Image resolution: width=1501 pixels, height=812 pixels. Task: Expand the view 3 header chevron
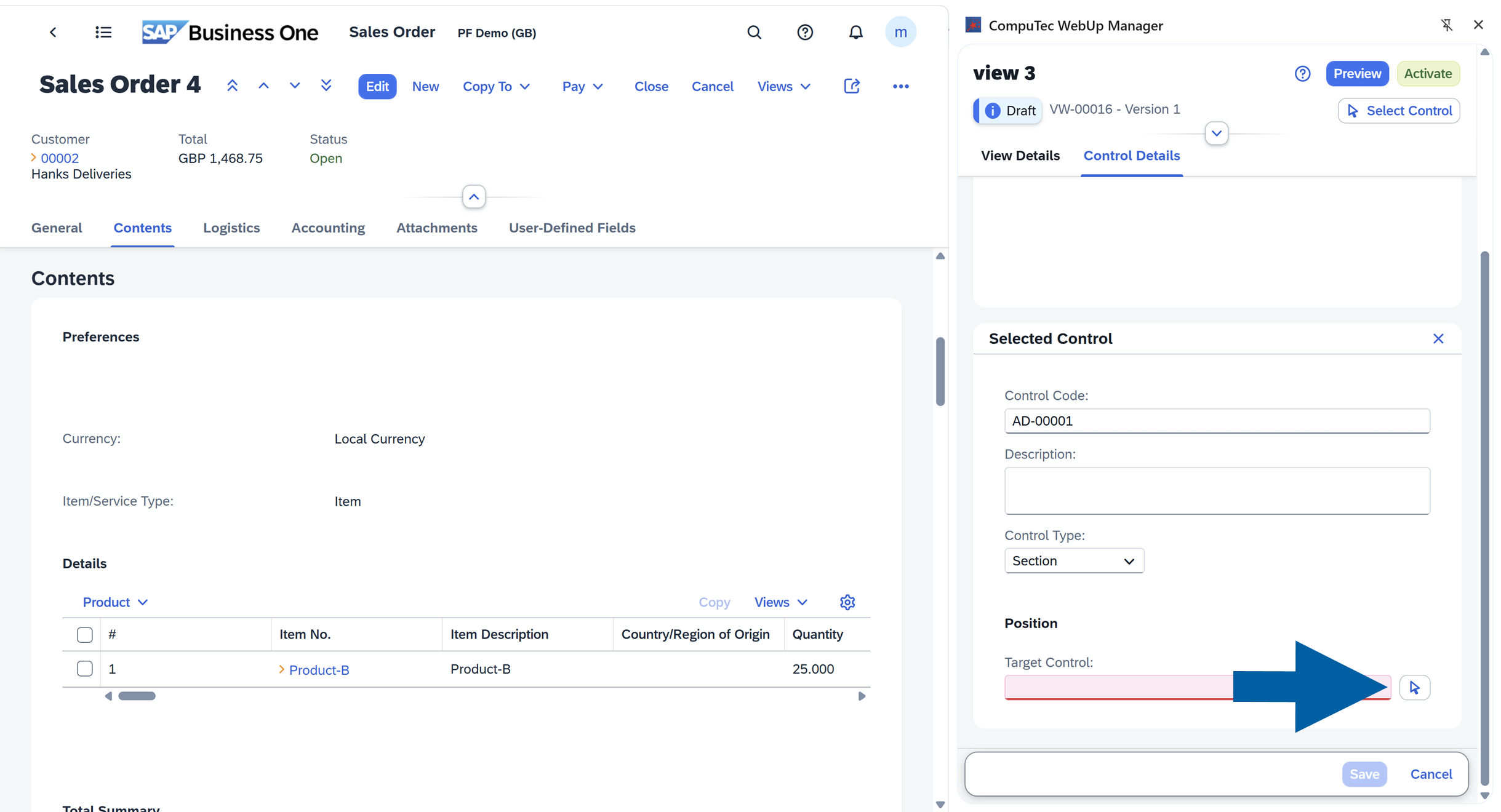click(x=1216, y=133)
